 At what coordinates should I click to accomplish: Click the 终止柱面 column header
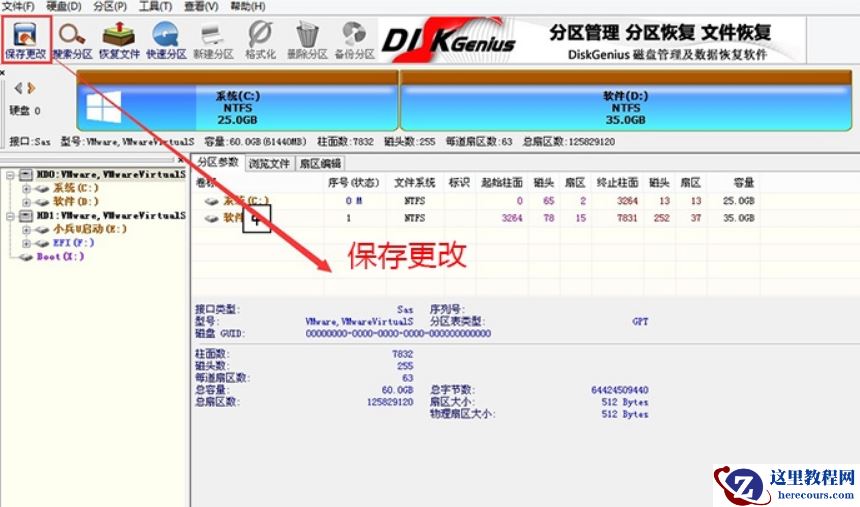(618, 183)
